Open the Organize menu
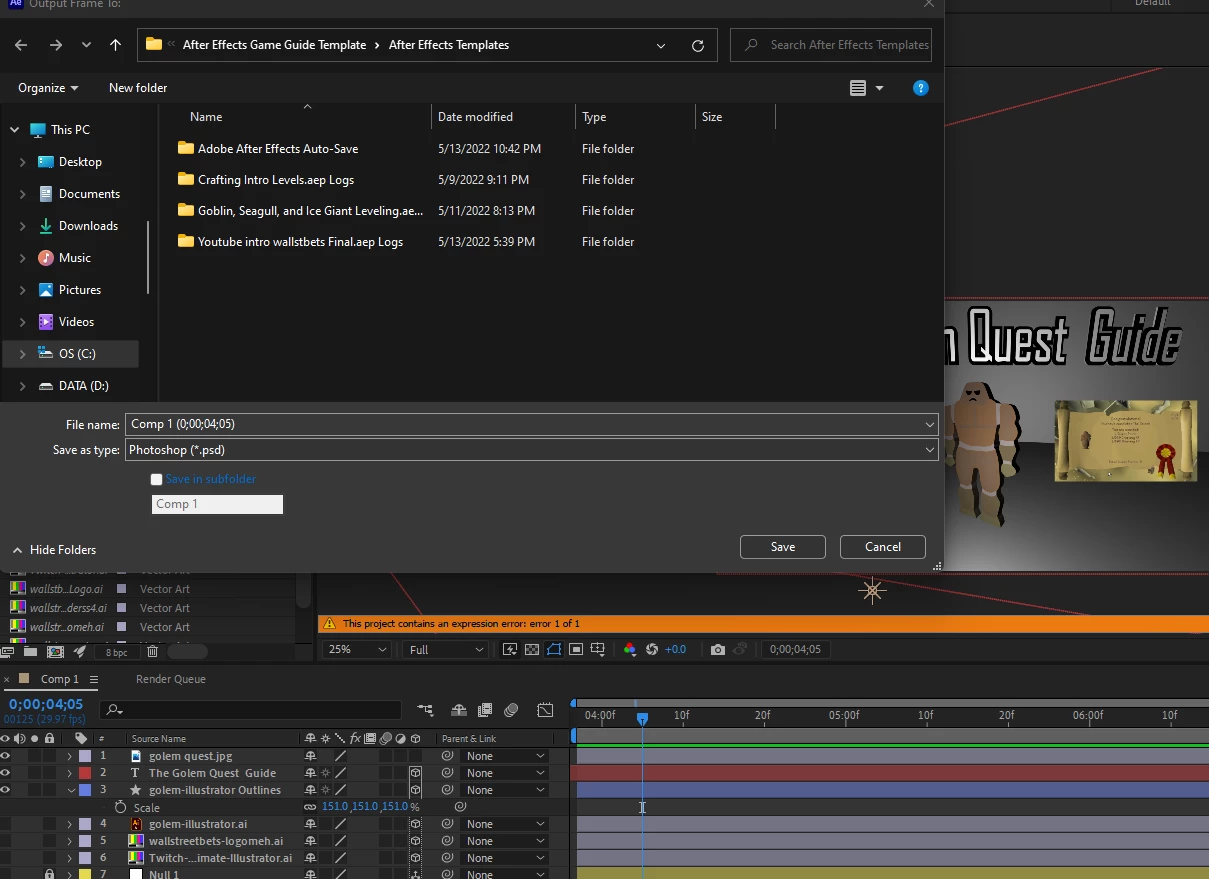Image resolution: width=1209 pixels, height=879 pixels. pos(48,88)
